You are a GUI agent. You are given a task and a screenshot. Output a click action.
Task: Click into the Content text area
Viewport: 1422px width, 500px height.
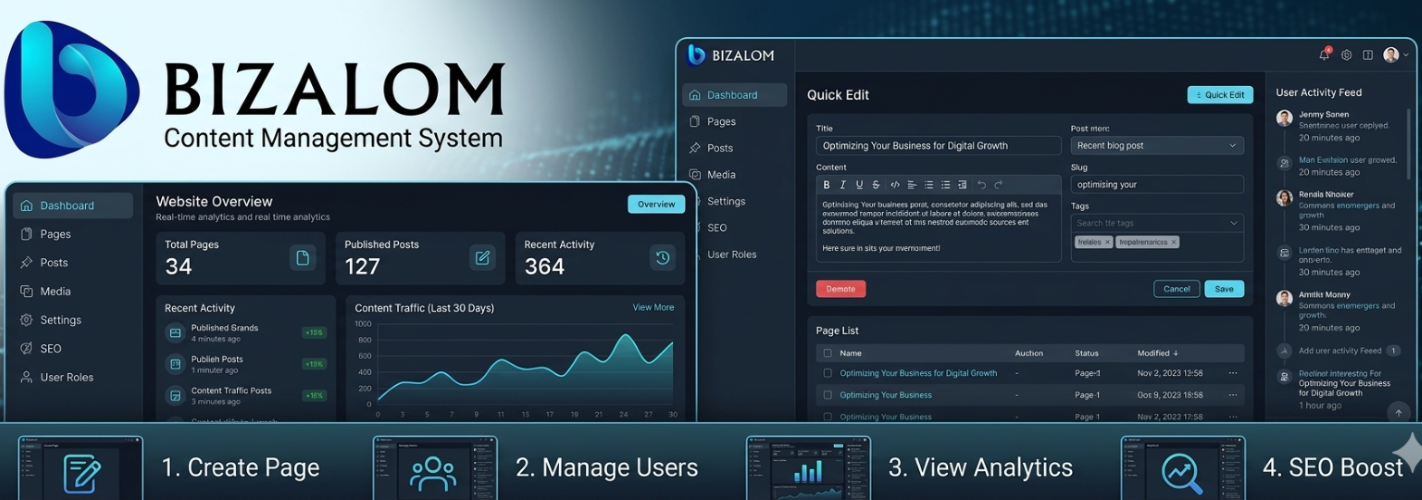(x=938, y=229)
